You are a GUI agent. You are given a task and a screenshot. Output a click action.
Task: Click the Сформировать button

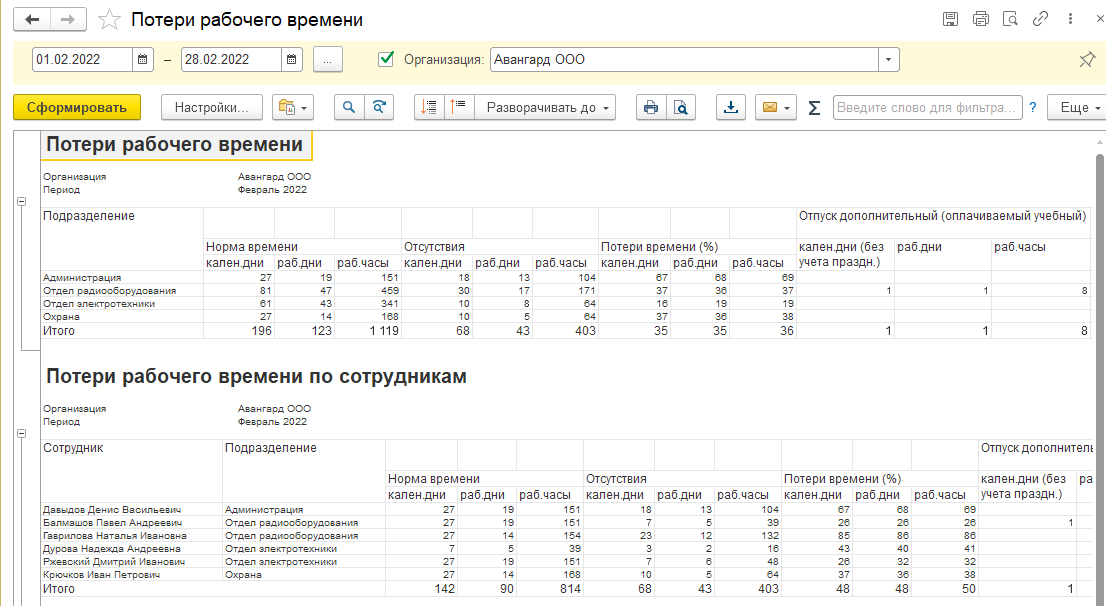pyautogui.click(x=77, y=108)
